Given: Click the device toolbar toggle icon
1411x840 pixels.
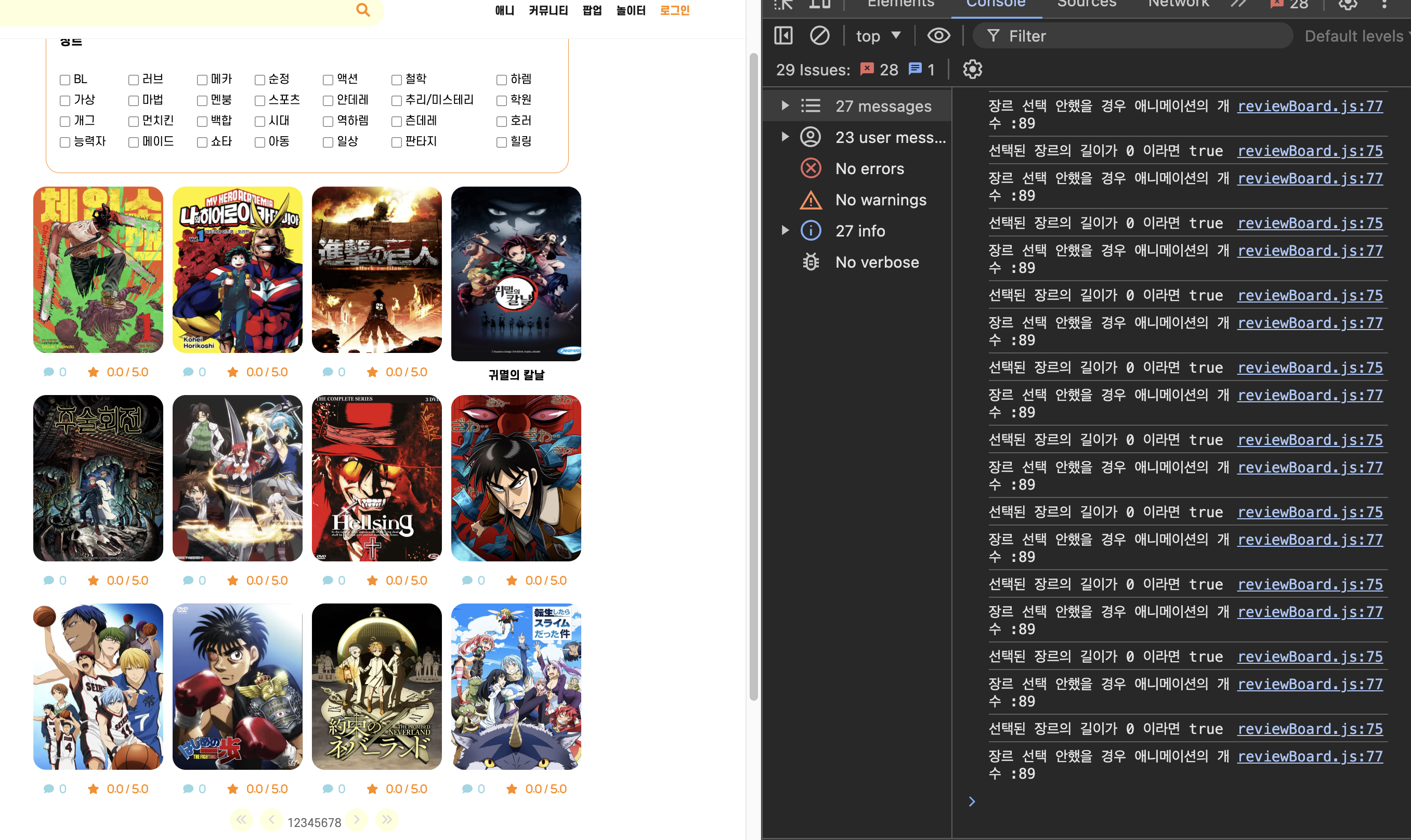Looking at the screenshot, I should [x=819, y=5].
